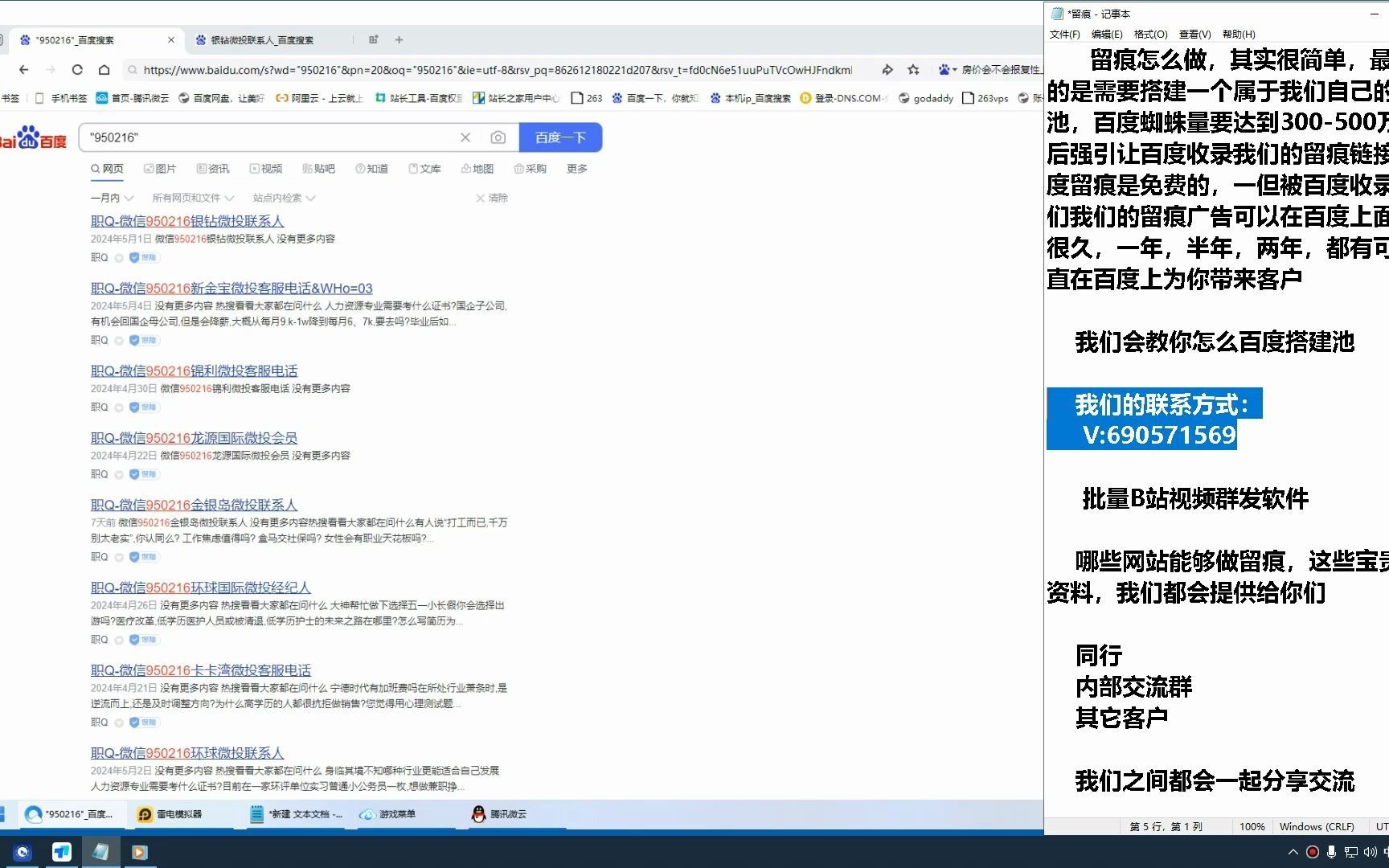
Task: Select the 地图 search tab
Action: 477,169
